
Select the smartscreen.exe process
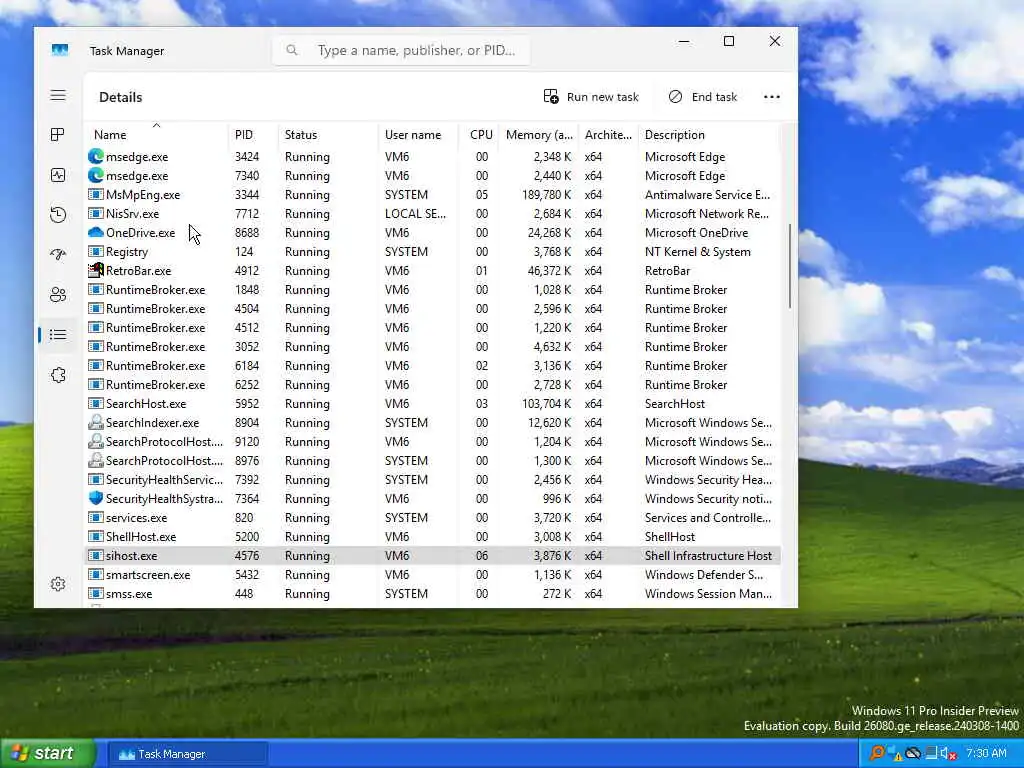click(x=434, y=574)
